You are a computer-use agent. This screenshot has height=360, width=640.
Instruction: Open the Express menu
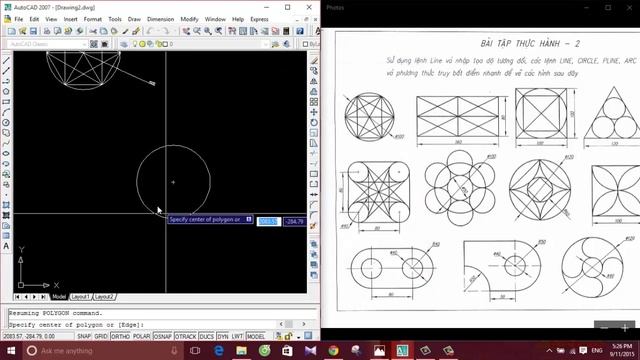[259, 19]
